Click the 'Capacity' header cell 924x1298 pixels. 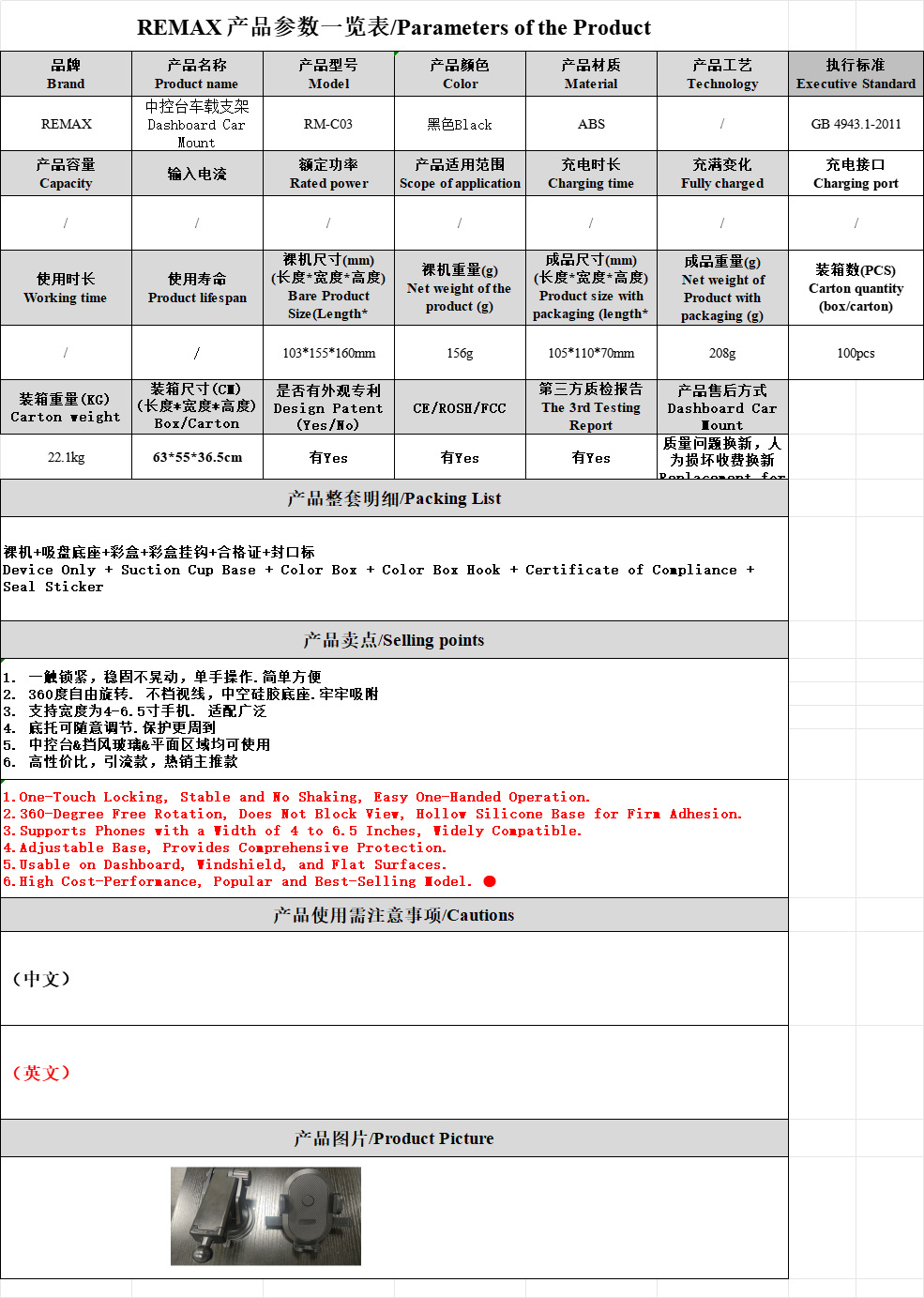click(66, 174)
